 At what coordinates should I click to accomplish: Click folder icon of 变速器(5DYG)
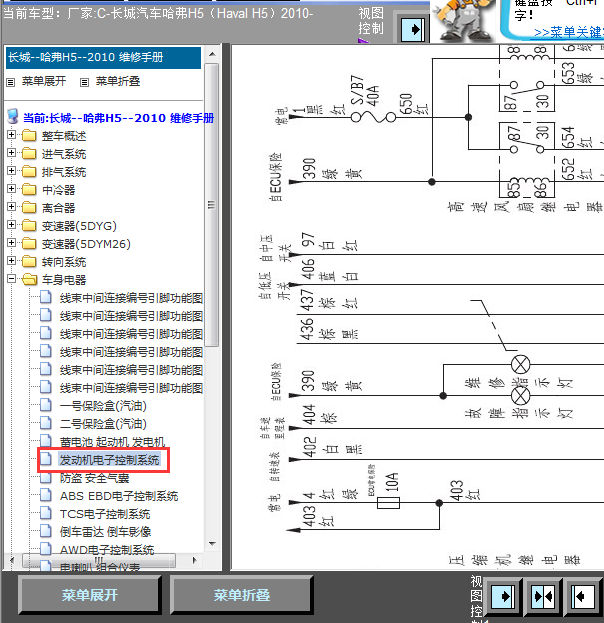point(29,225)
